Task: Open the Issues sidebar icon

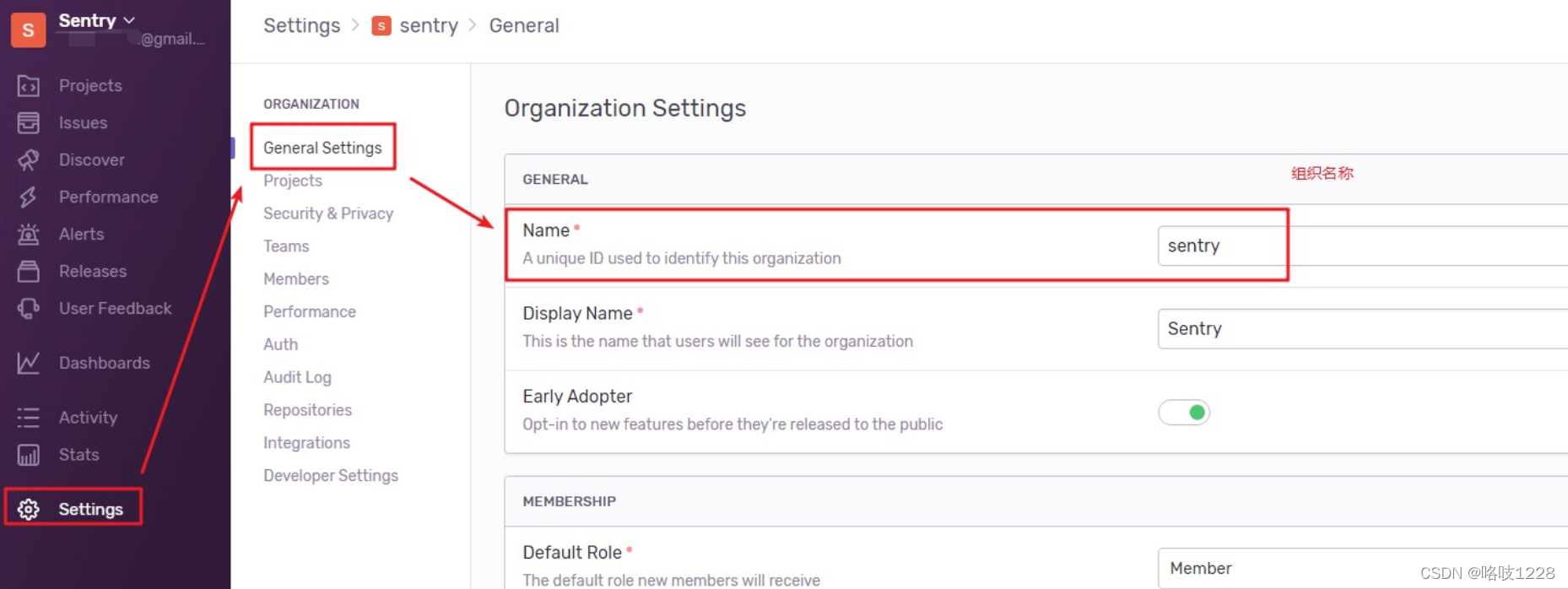Action: click(29, 122)
